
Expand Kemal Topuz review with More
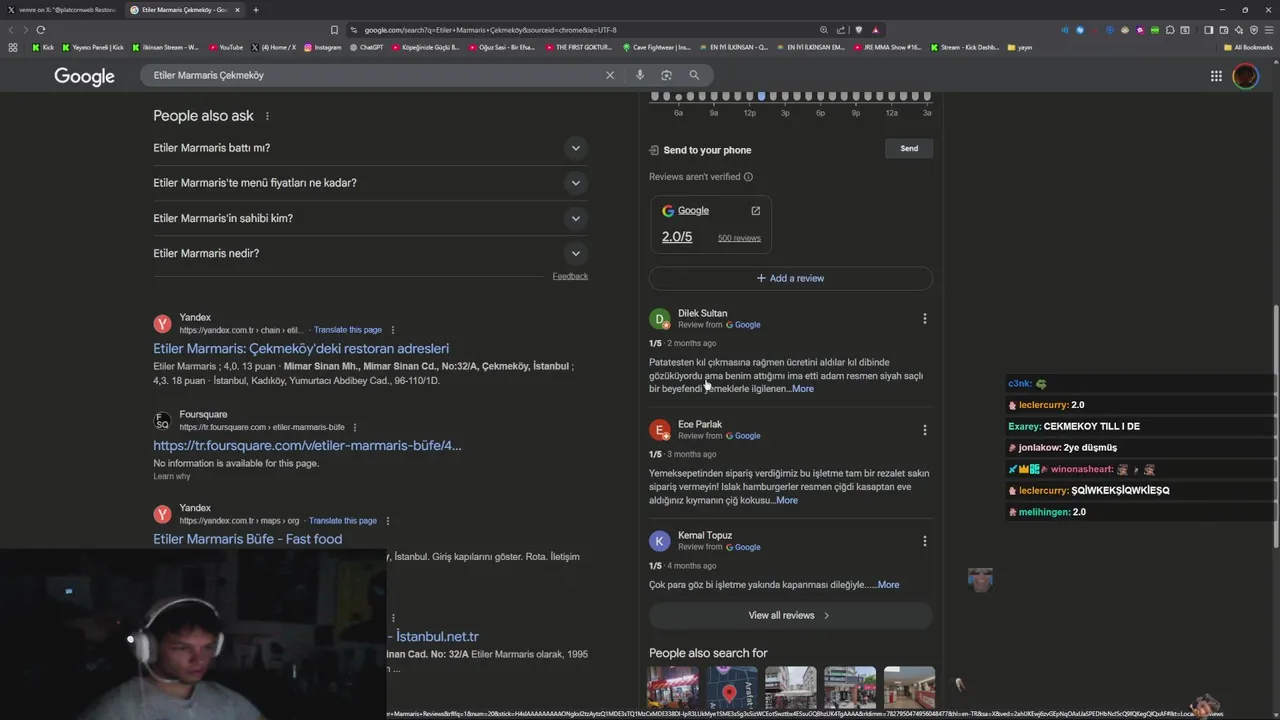[888, 585]
